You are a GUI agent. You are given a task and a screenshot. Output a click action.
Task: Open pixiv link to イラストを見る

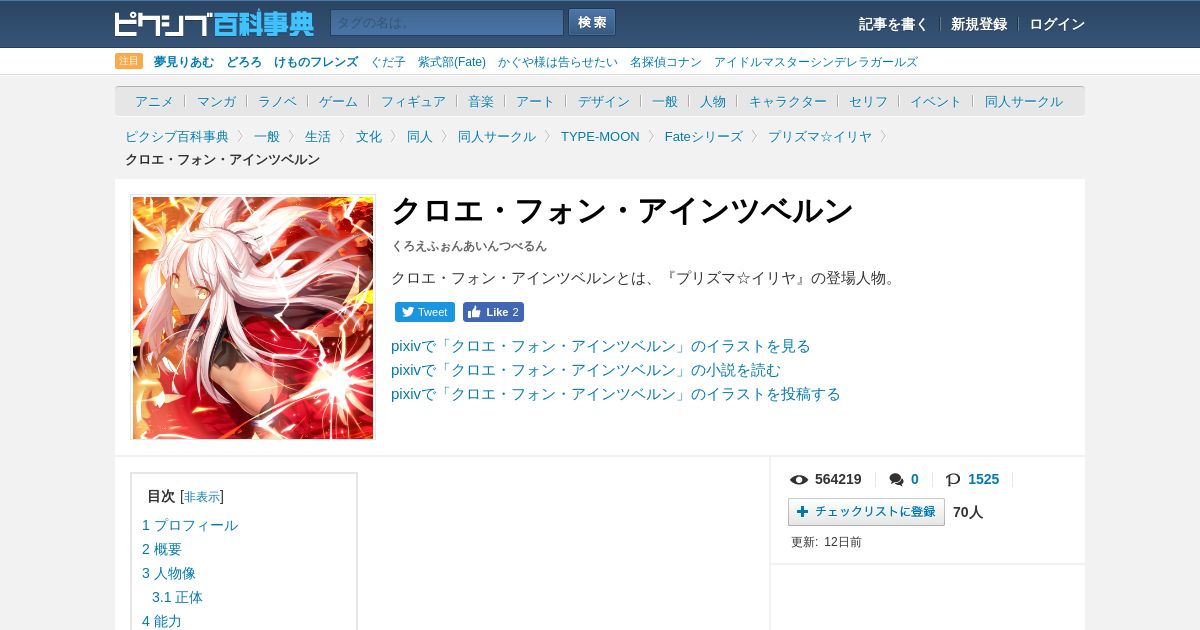(x=601, y=346)
